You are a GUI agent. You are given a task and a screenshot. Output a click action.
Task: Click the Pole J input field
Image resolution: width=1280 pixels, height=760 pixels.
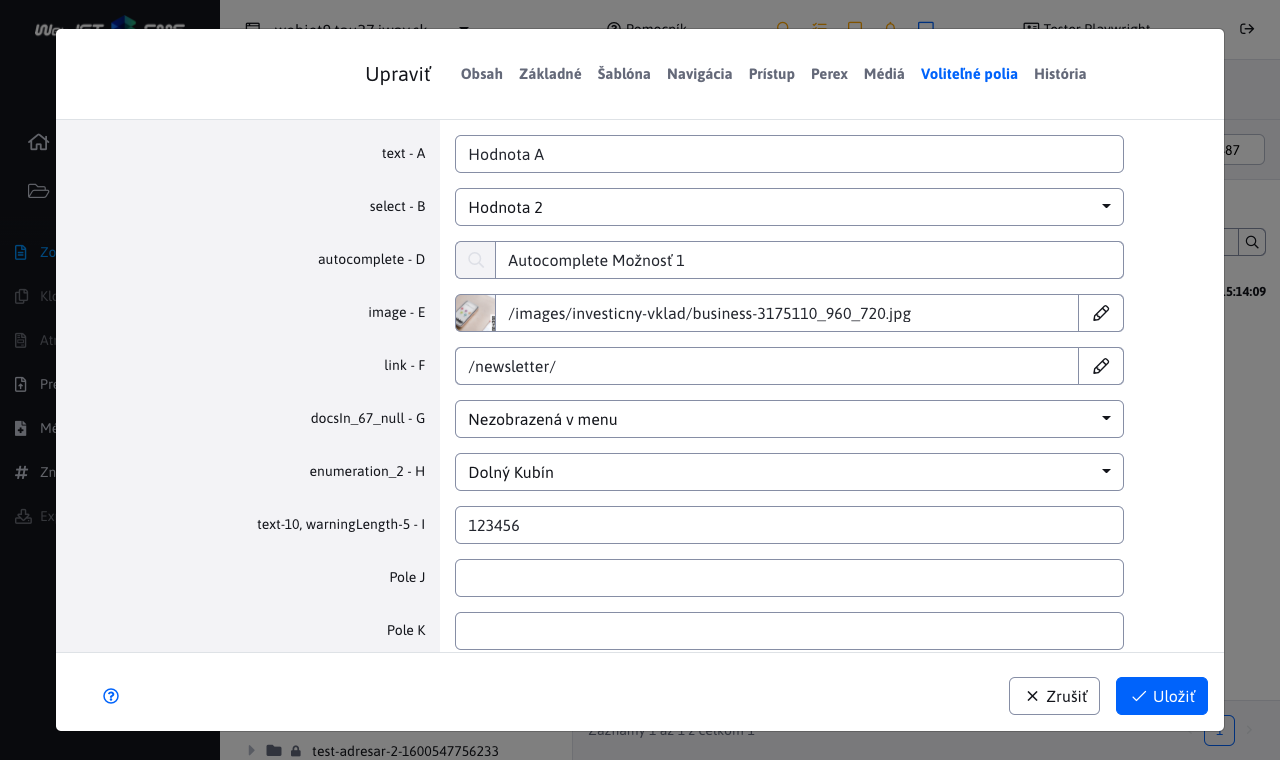point(789,577)
